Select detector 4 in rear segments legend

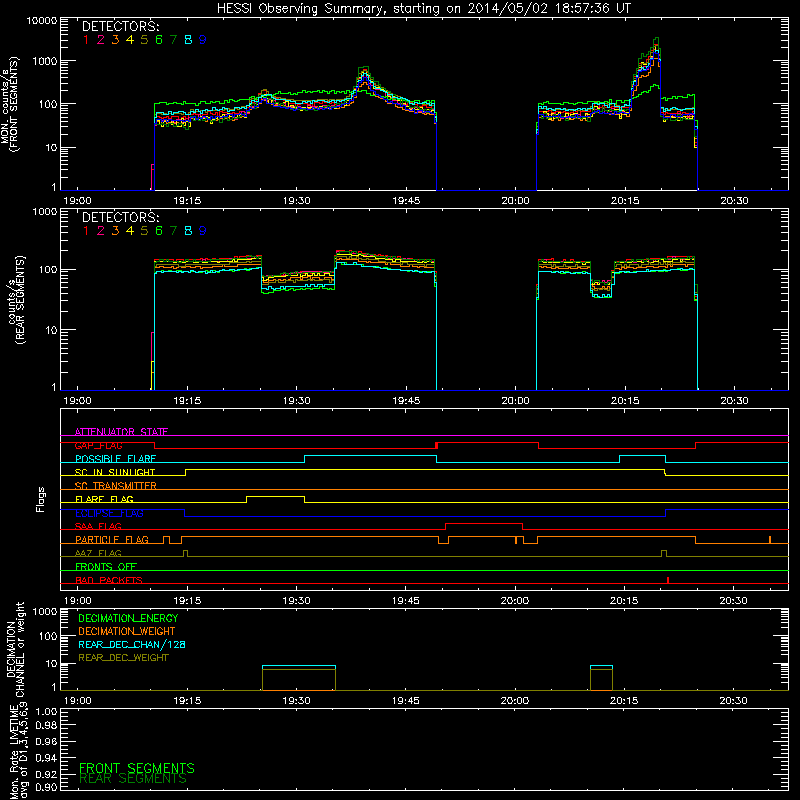coord(130,231)
